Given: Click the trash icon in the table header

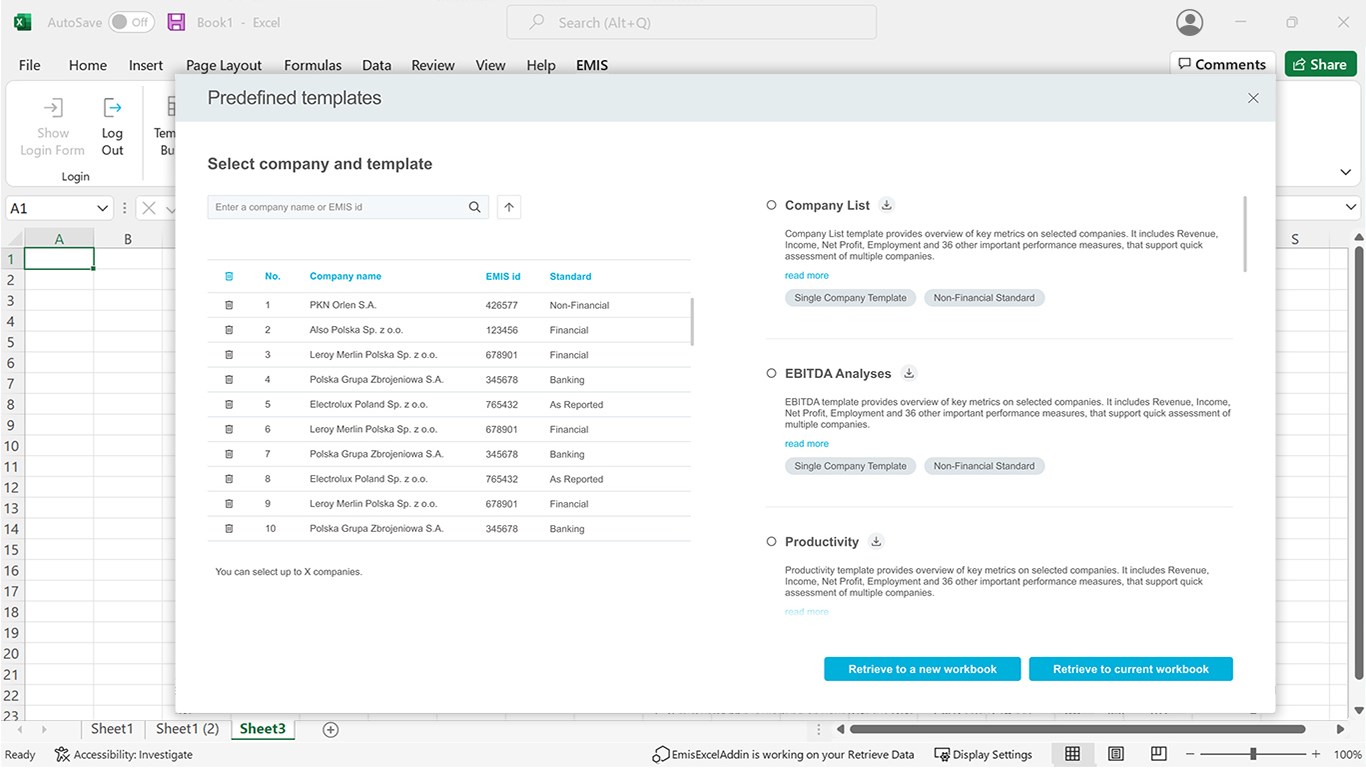Looking at the screenshot, I should pyautogui.click(x=229, y=276).
